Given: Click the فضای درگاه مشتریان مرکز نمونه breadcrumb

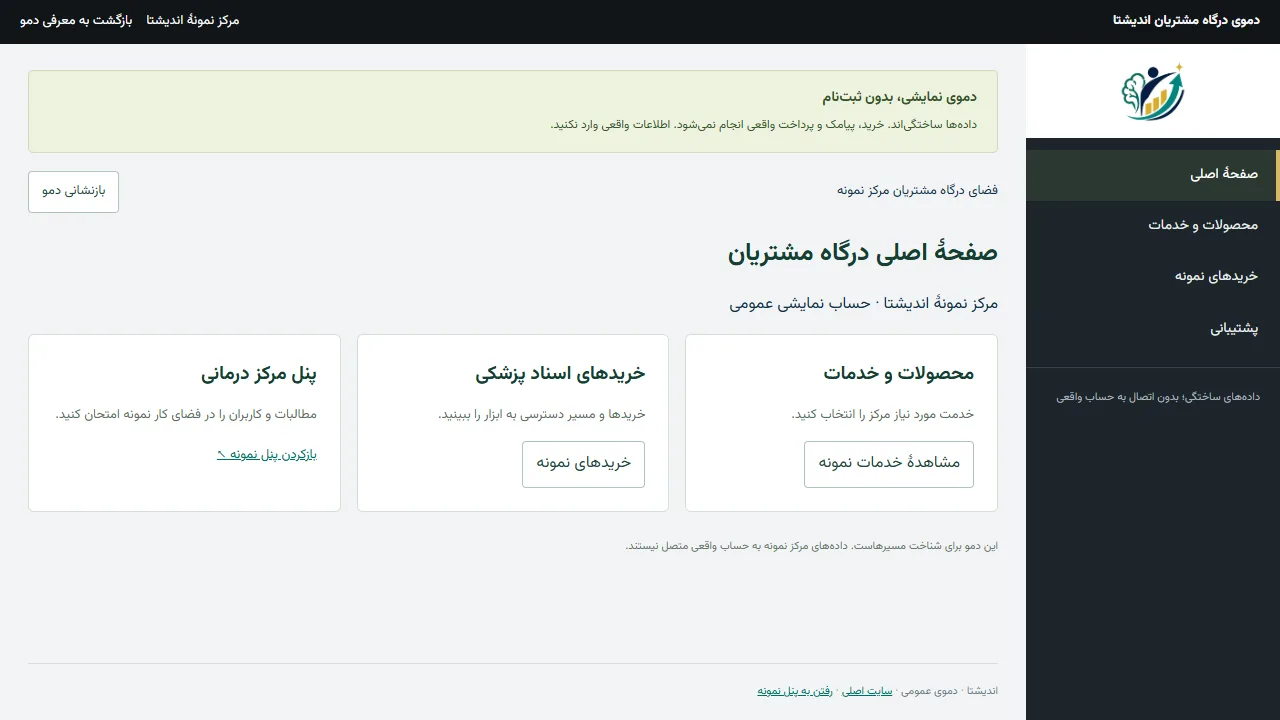Looking at the screenshot, I should click(x=918, y=190).
